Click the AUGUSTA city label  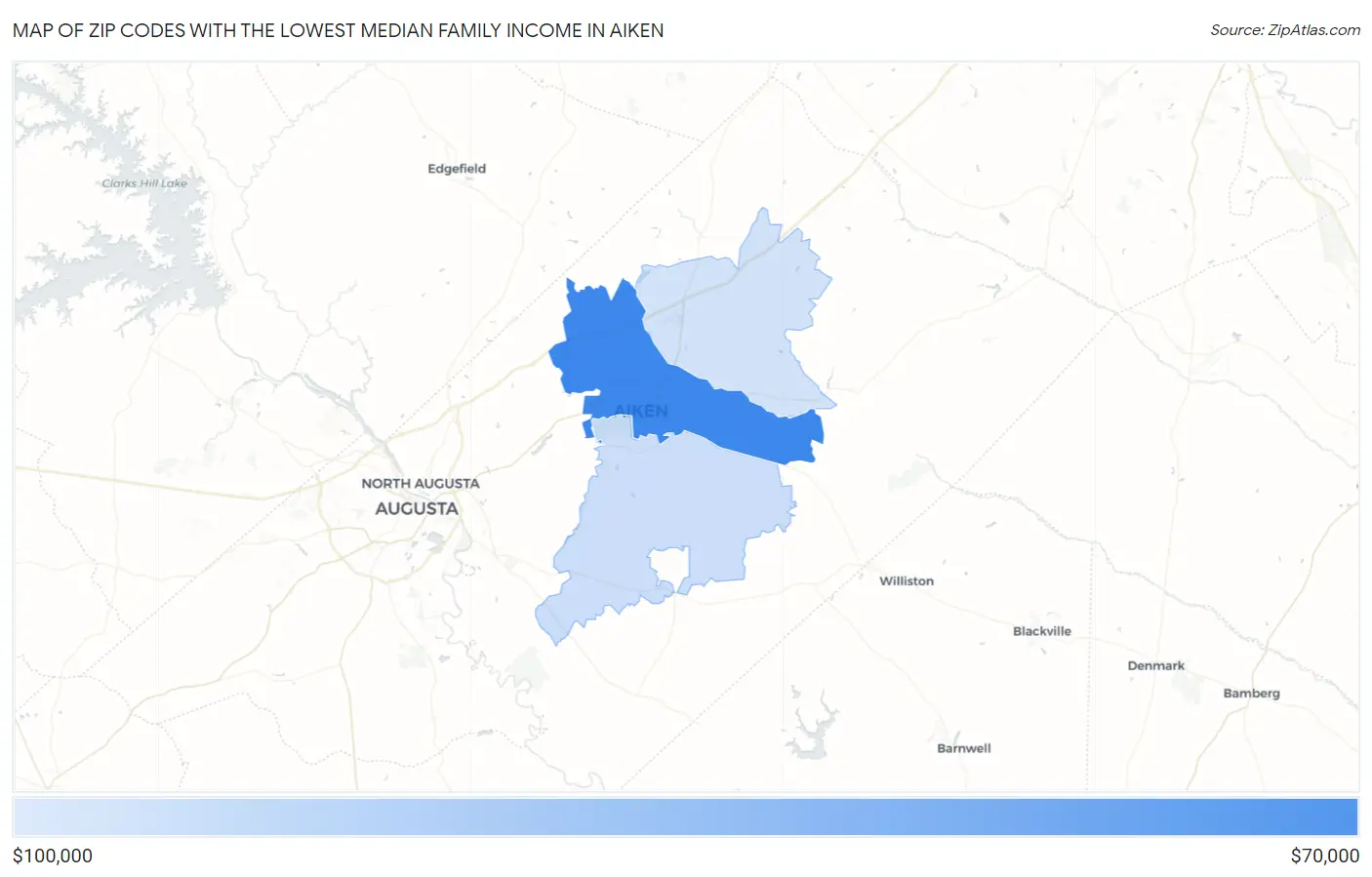point(417,508)
